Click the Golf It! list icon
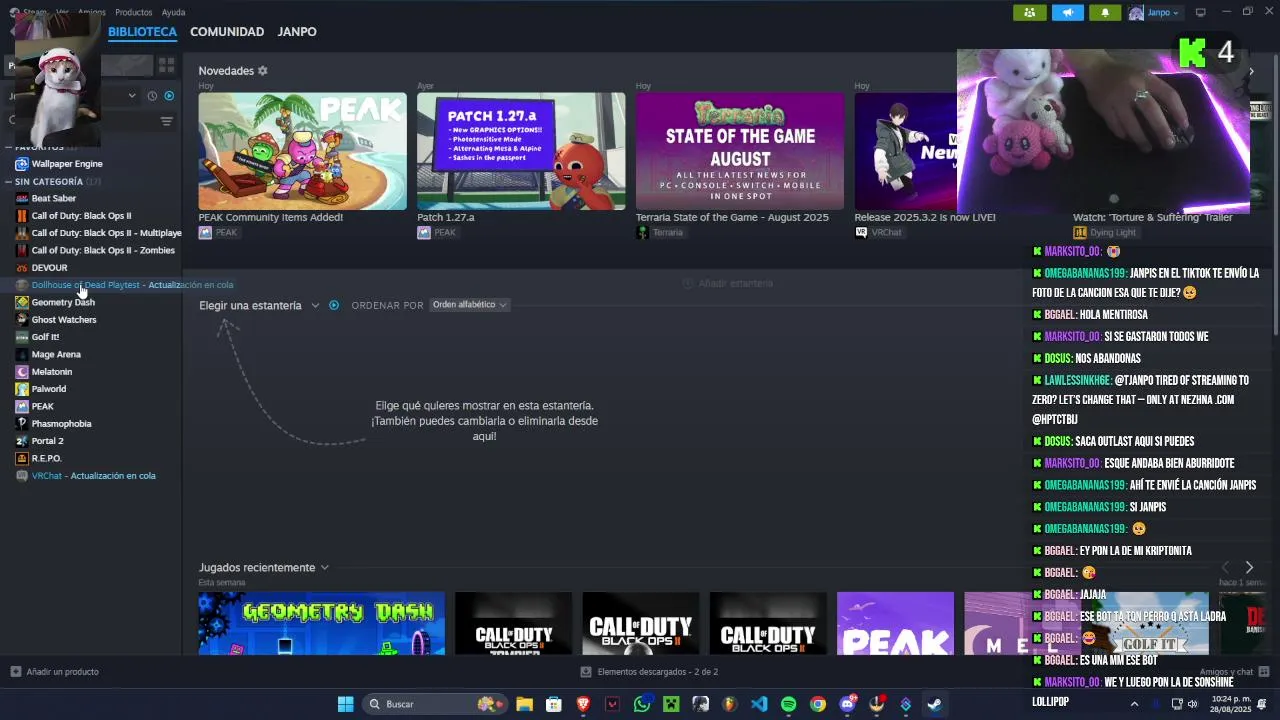This screenshot has width=1280, height=720. click(x=22, y=337)
